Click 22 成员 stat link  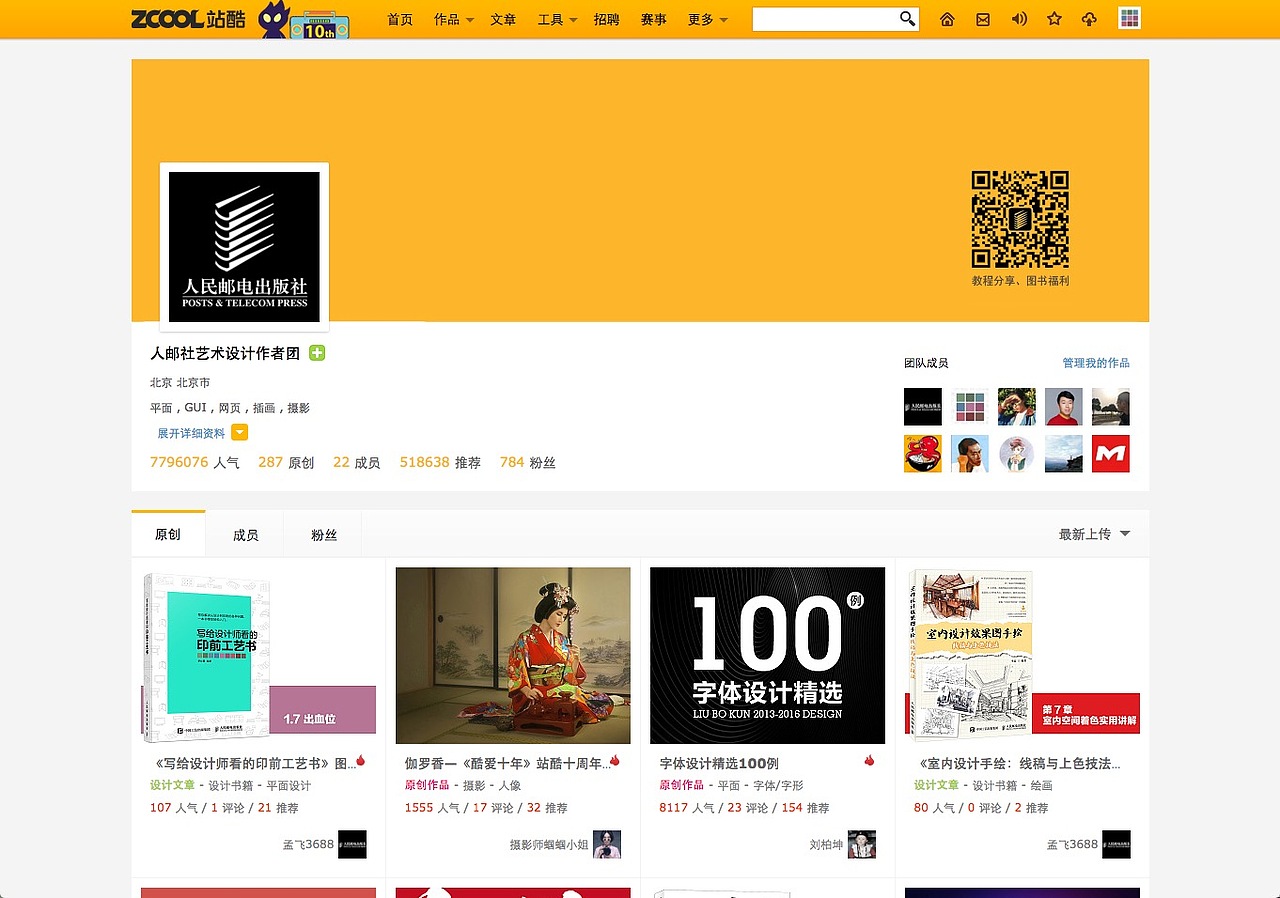pos(357,462)
